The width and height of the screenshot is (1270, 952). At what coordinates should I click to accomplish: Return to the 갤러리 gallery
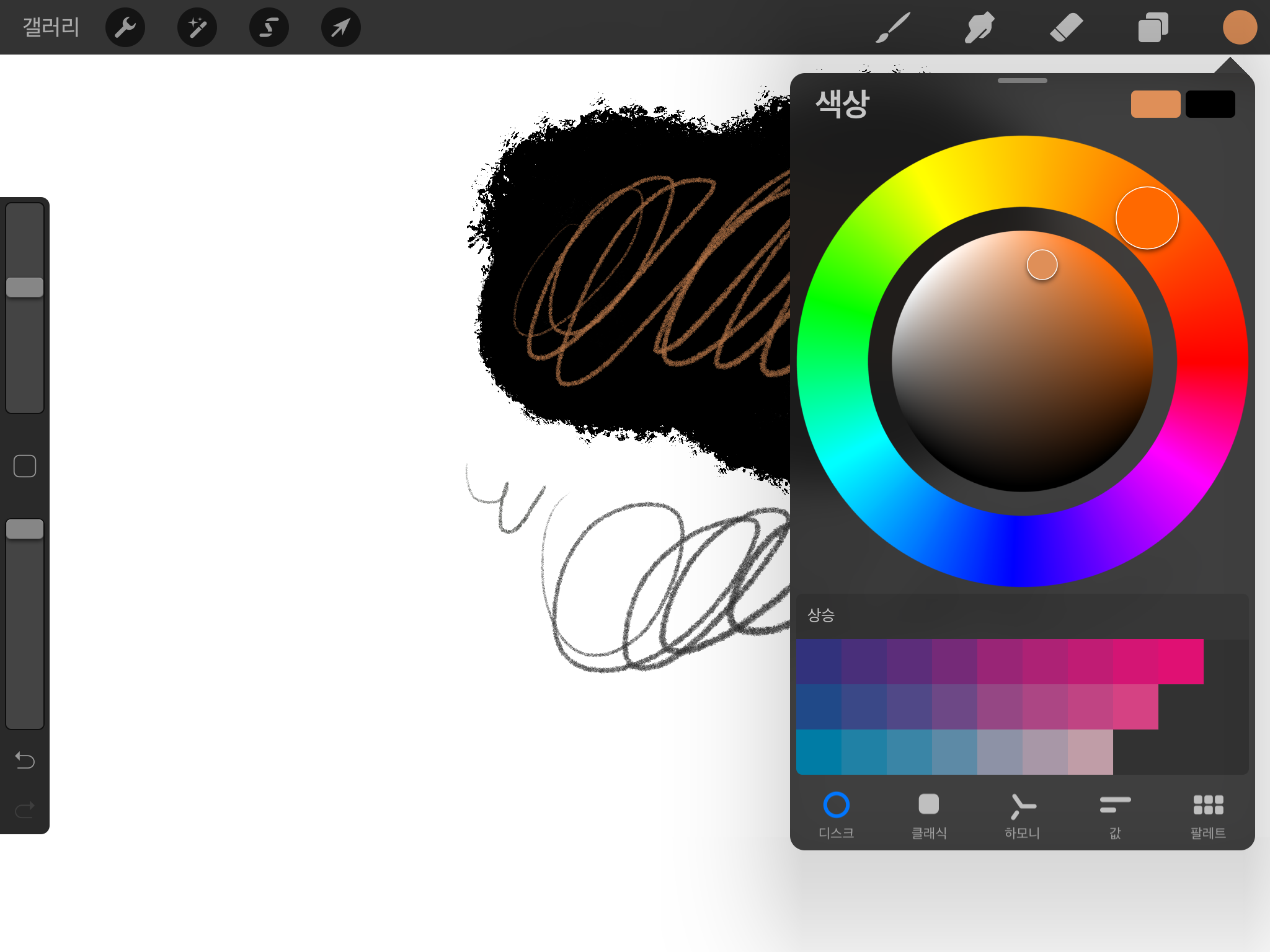pyautogui.click(x=51, y=27)
